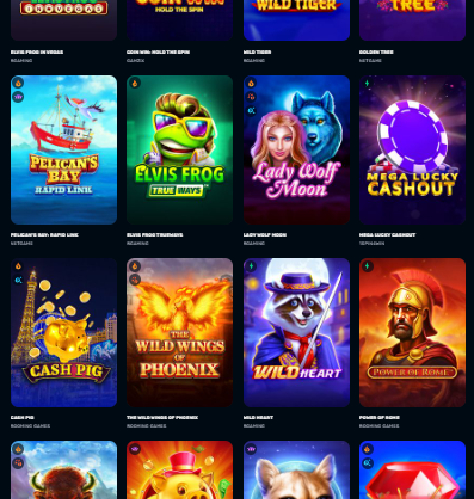Click the green lightning badge on Mega Lucky Cashout

(367, 83)
